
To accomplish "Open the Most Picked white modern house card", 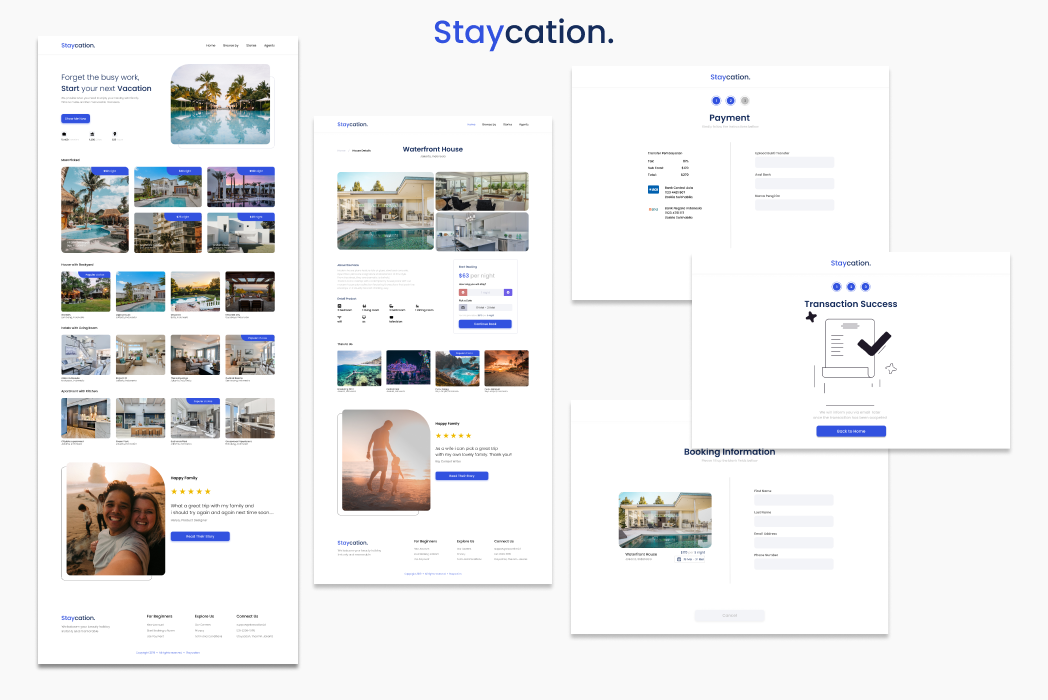I will (x=241, y=233).
